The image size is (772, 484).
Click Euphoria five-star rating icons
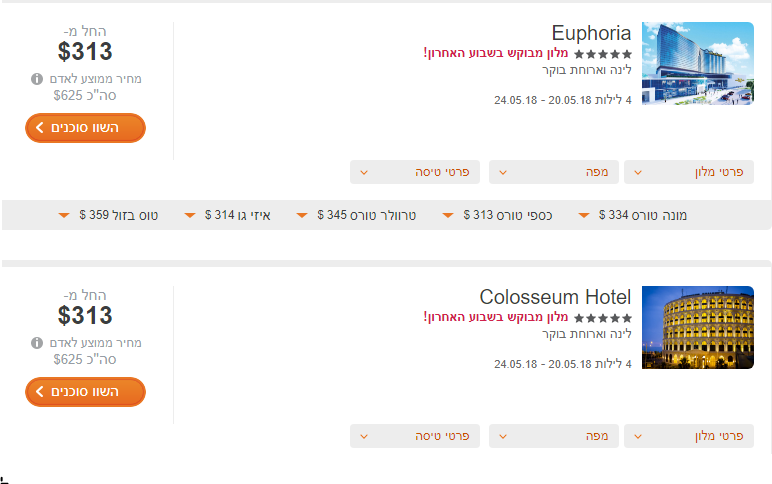[603, 54]
